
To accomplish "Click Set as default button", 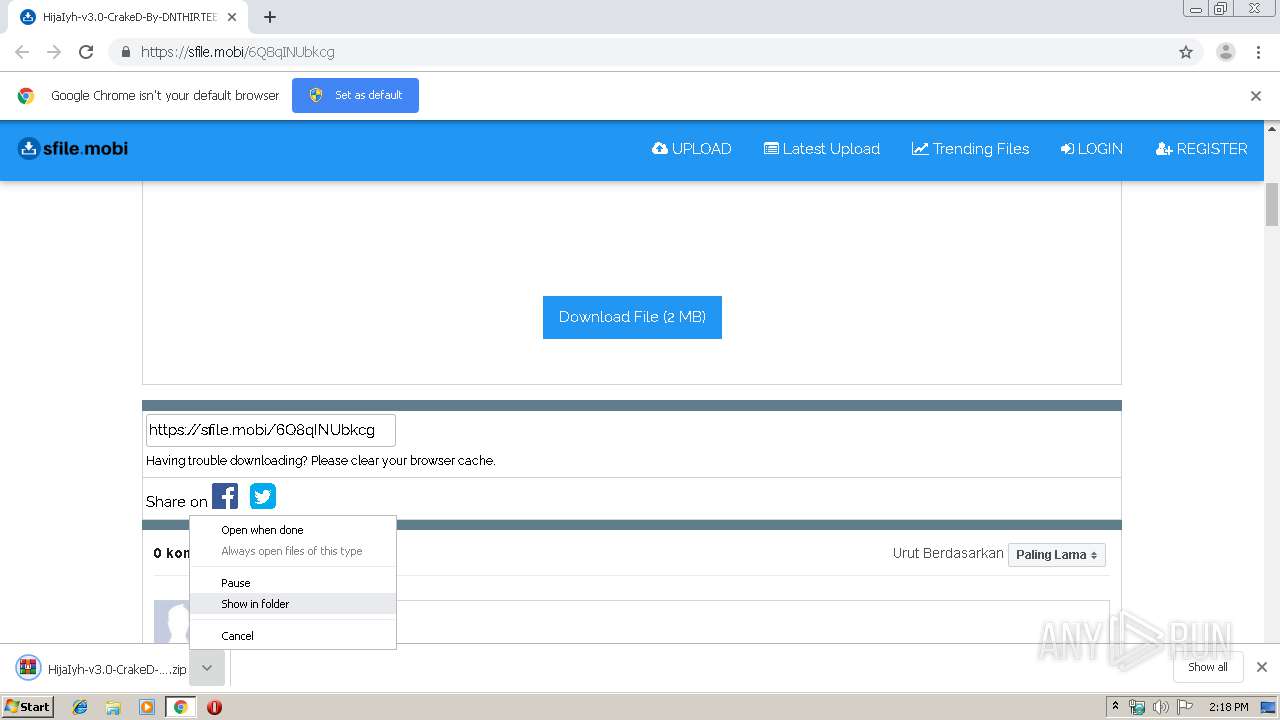I will pyautogui.click(x=355, y=95).
